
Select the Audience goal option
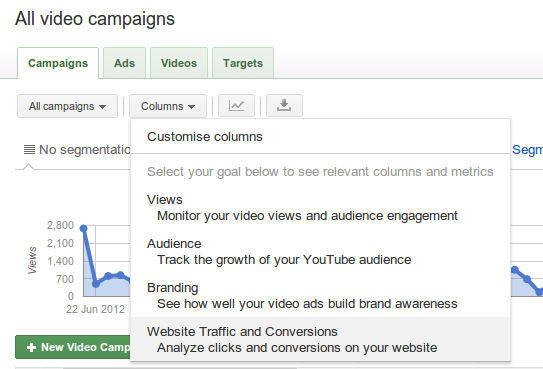pyautogui.click(x=320, y=252)
